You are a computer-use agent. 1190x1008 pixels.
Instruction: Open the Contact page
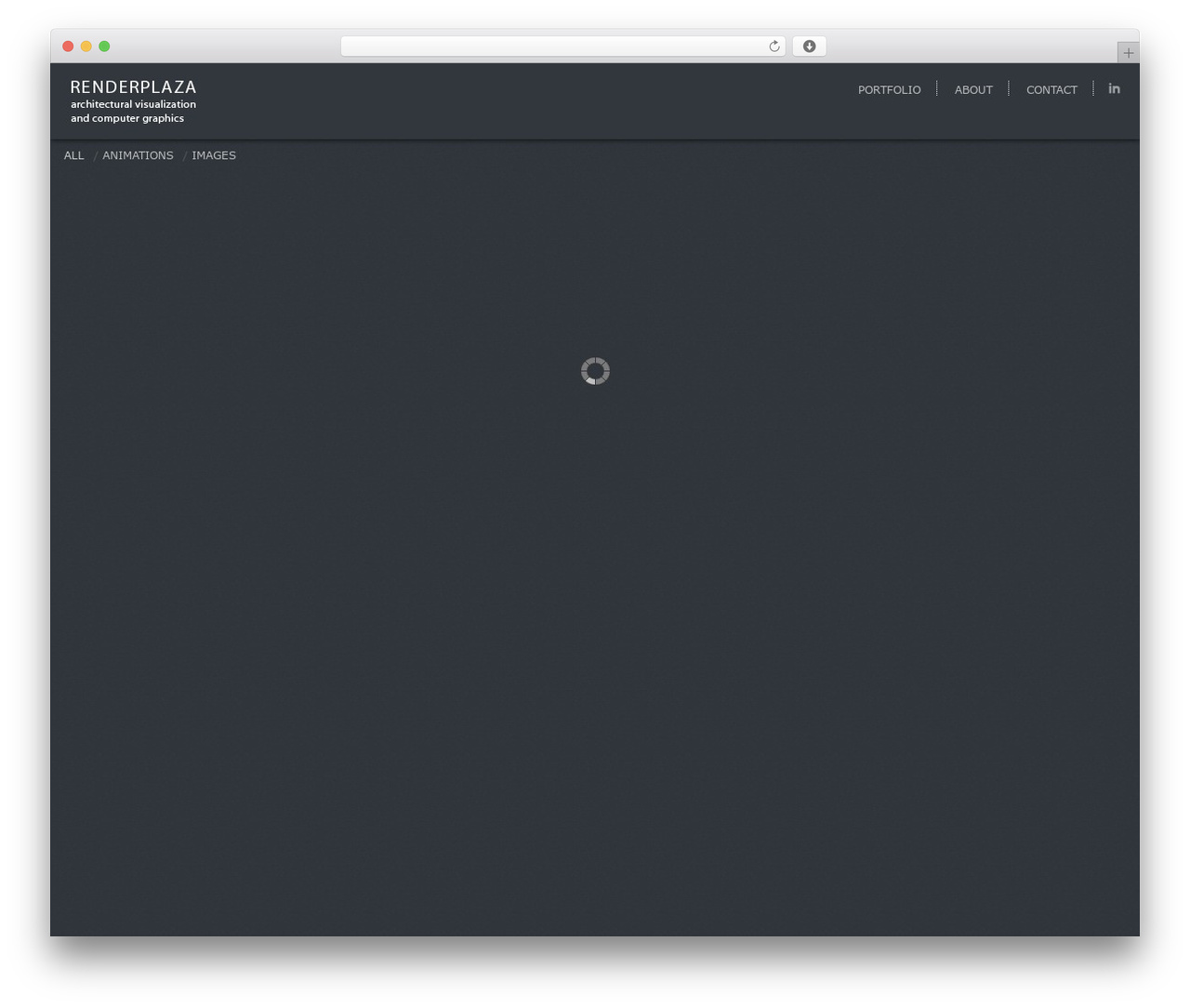[1051, 90]
